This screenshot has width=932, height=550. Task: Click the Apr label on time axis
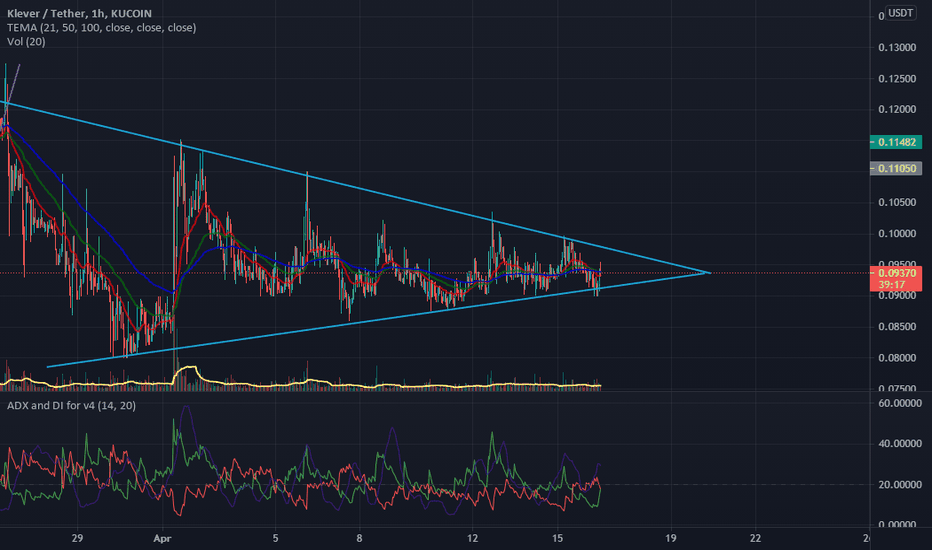(x=162, y=539)
